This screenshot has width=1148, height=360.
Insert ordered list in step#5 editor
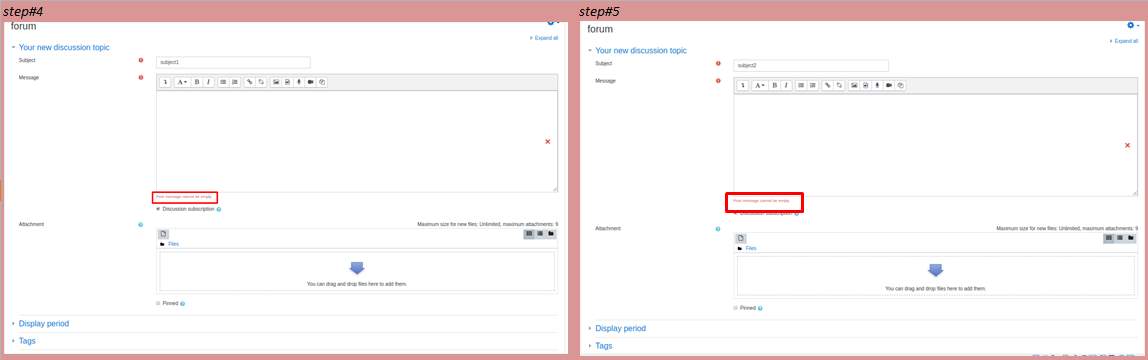coord(813,86)
